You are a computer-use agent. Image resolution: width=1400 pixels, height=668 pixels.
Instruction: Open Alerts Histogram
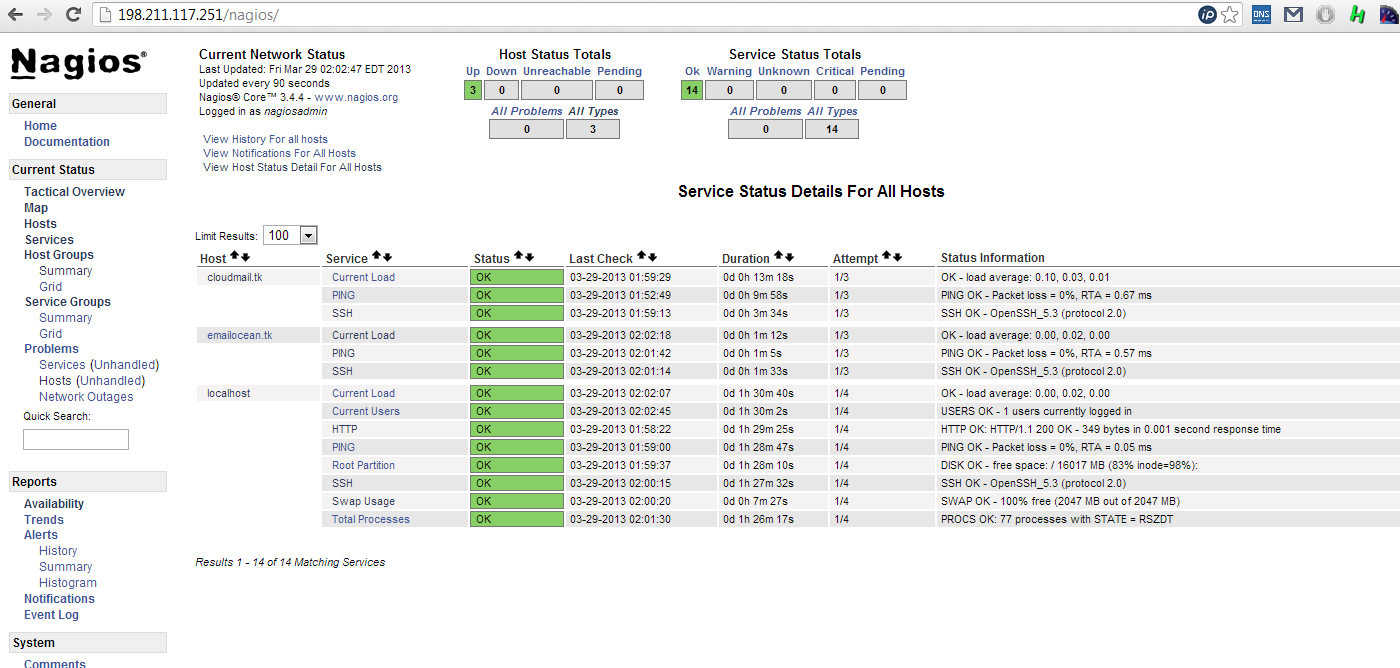point(68,583)
